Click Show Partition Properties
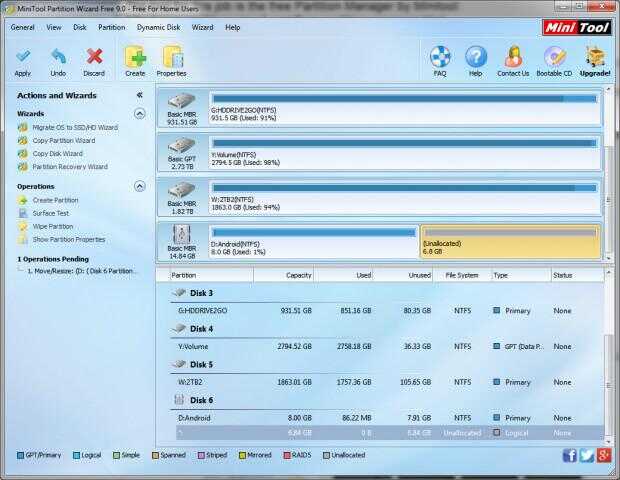 point(69,239)
